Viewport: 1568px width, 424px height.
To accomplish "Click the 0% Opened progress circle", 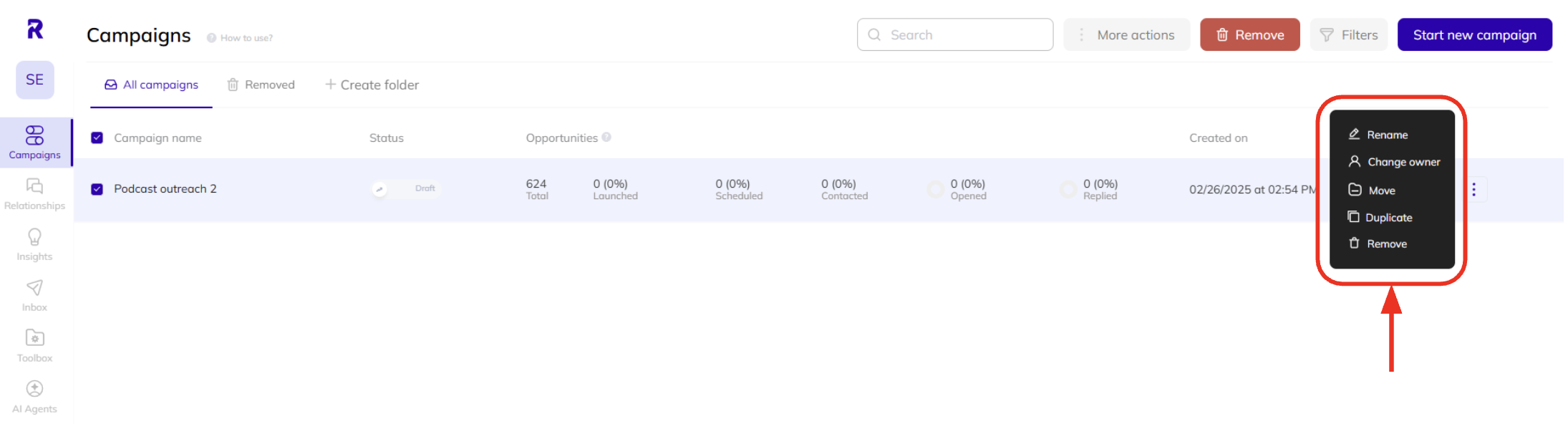I will (936, 189).
